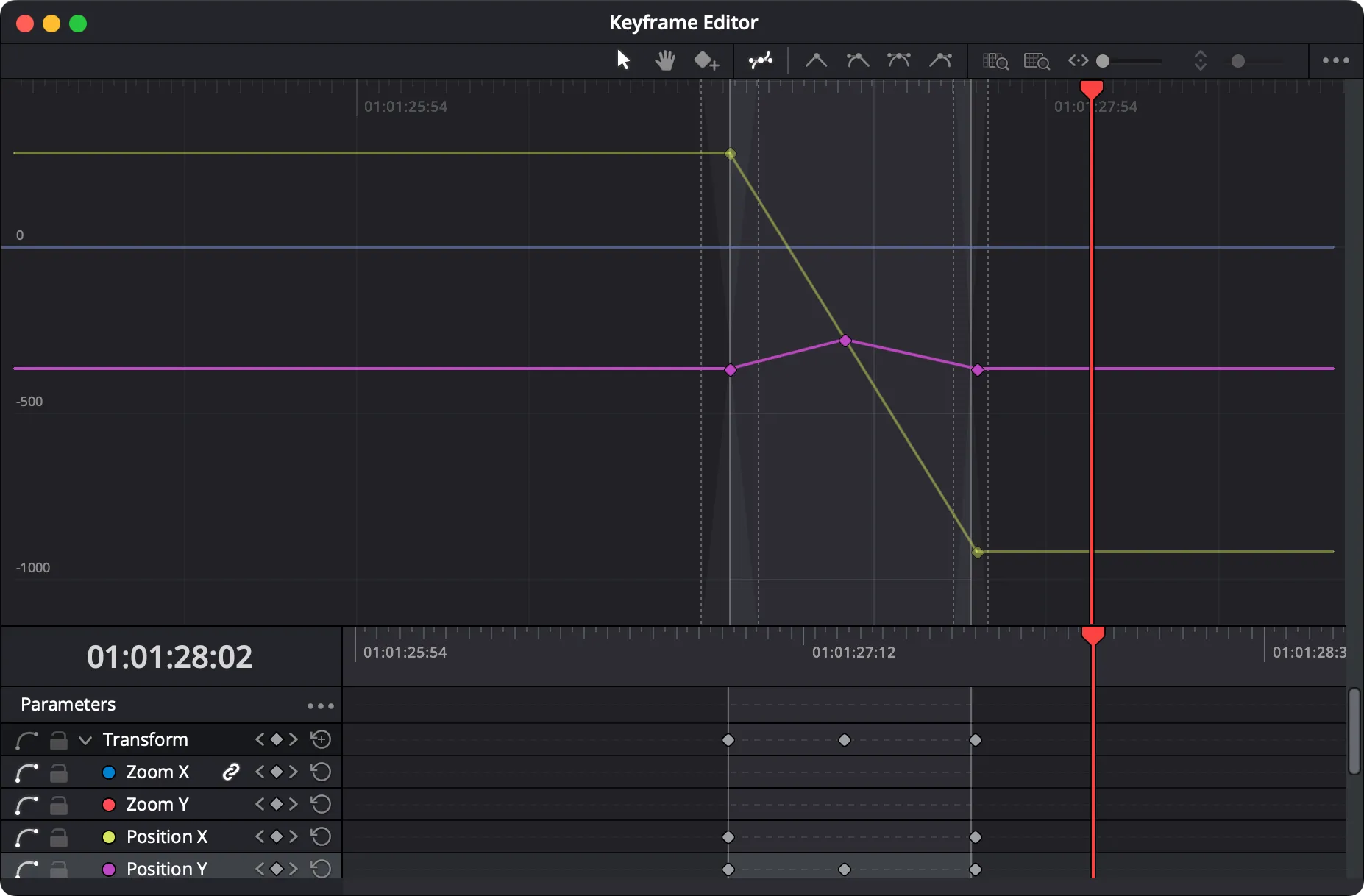This screenshot has height=896, width=1364.
Task: Reset the Position X parameter
Action: point(321,837)
